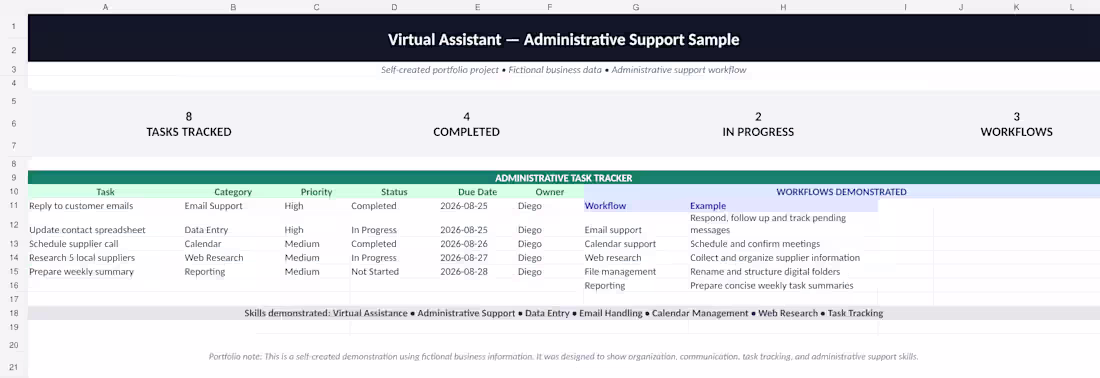This screenshot has width=1100, height=378.
Task: Select the 'Owner' heading cell
Action: tap(549, 191)
